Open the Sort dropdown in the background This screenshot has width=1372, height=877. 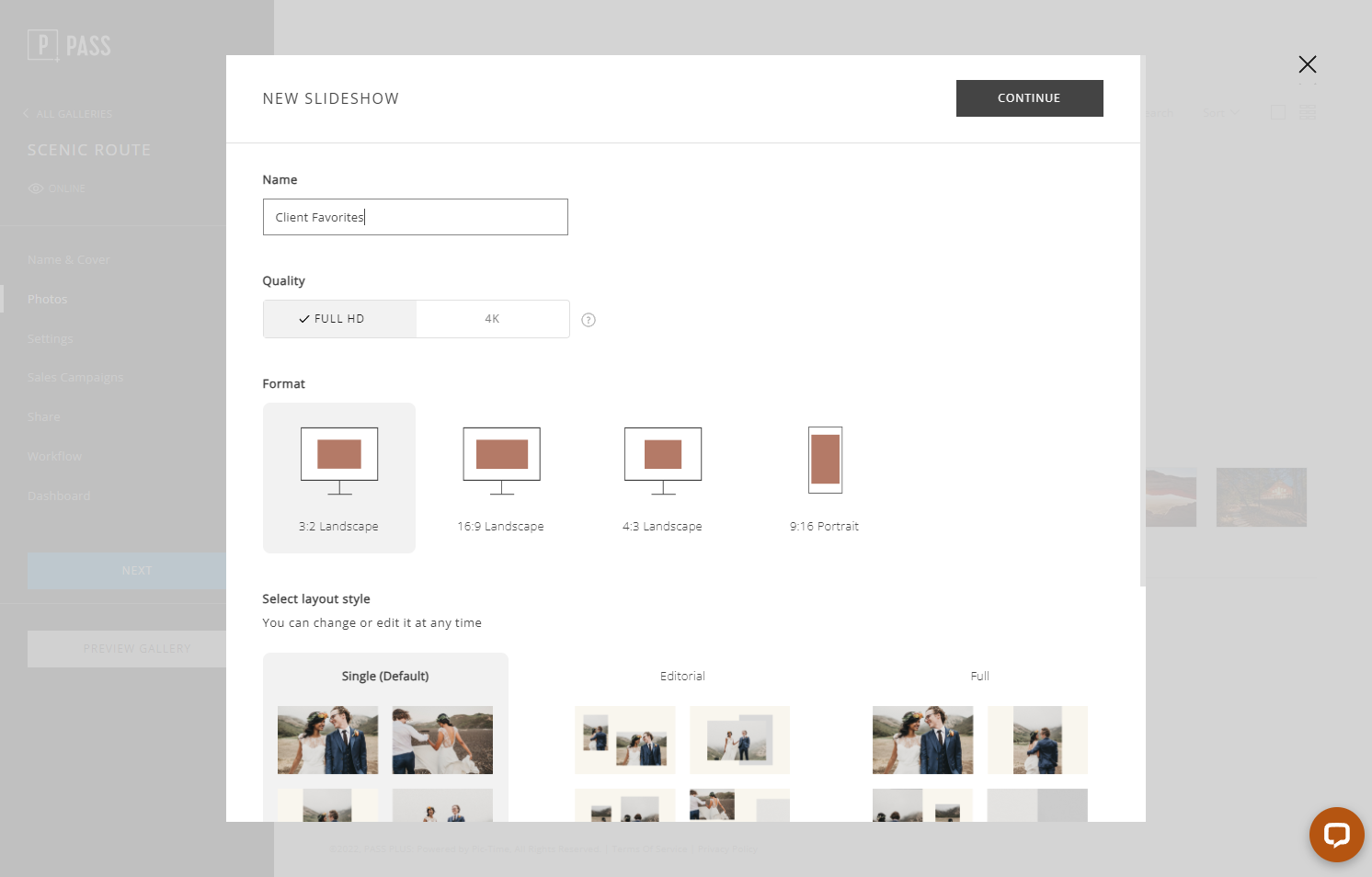click(1220, 113)
